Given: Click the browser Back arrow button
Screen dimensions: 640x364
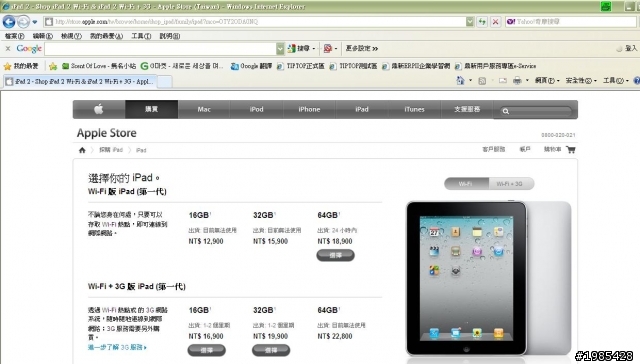Looking at the screenshot, I should coord(9,22).
